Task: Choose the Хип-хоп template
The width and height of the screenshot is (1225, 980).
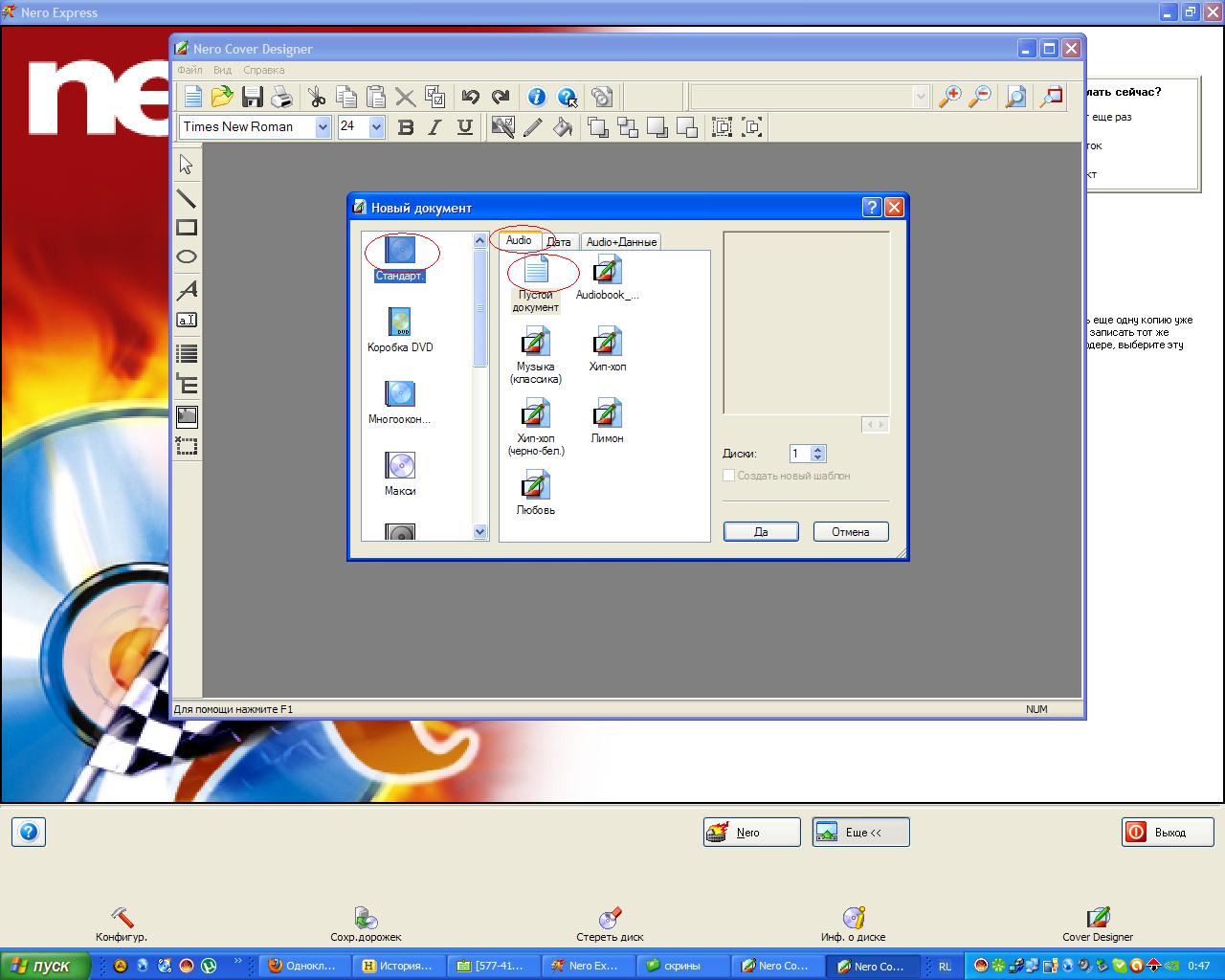Action: [607, 350]
